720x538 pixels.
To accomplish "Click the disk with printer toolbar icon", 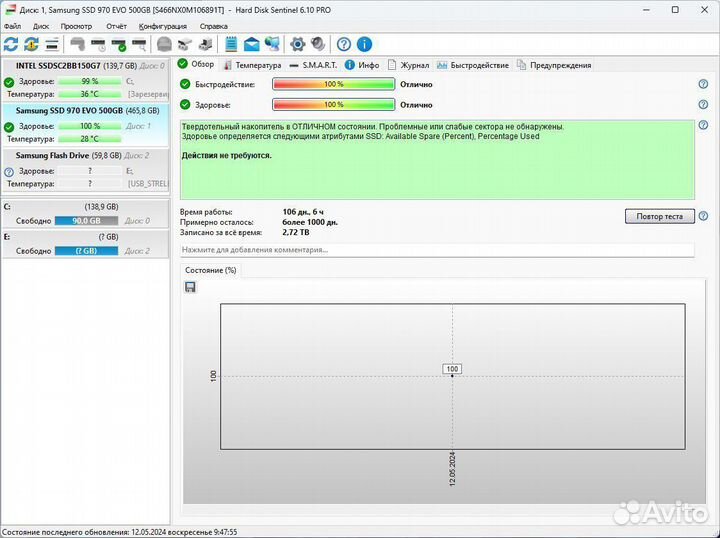I will 205,44.
